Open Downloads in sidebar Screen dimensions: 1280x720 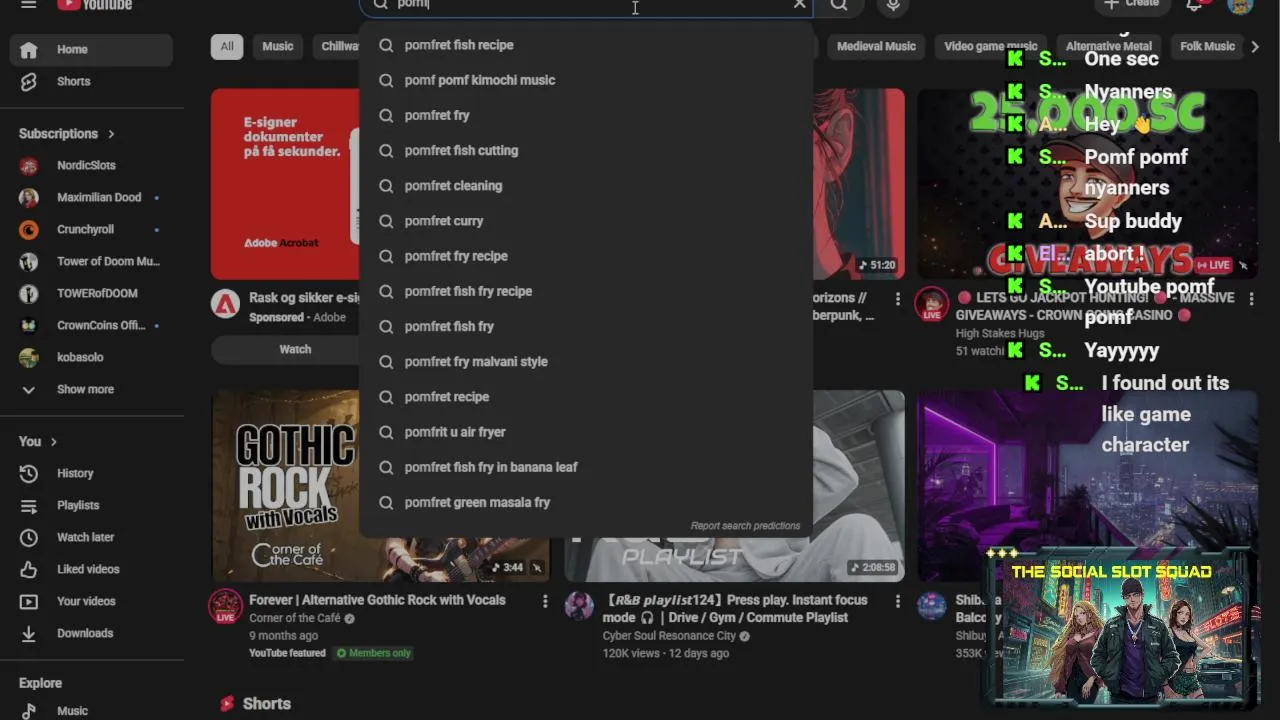click(92, 633)
